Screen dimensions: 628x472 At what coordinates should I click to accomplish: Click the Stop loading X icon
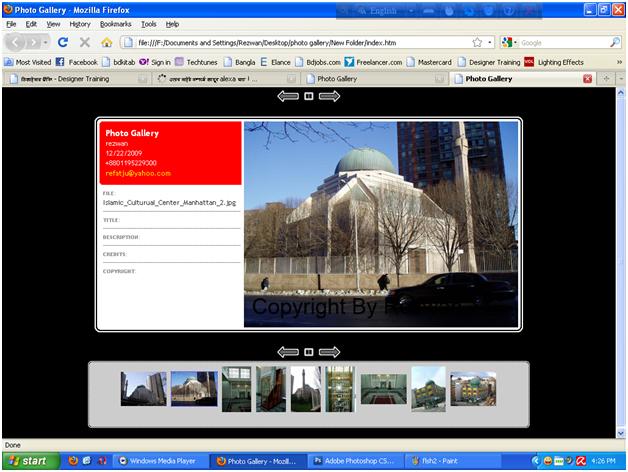[x=85, y=42]
